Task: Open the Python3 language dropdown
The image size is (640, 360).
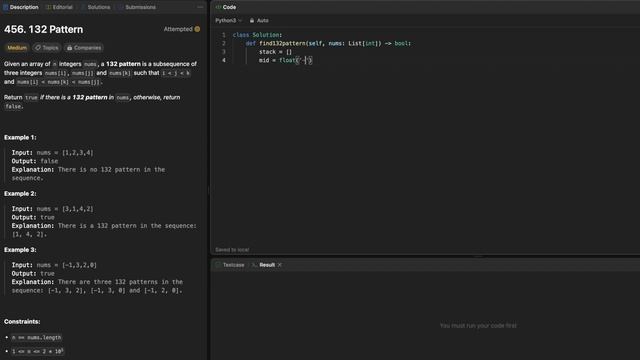Action: (229, 20)
